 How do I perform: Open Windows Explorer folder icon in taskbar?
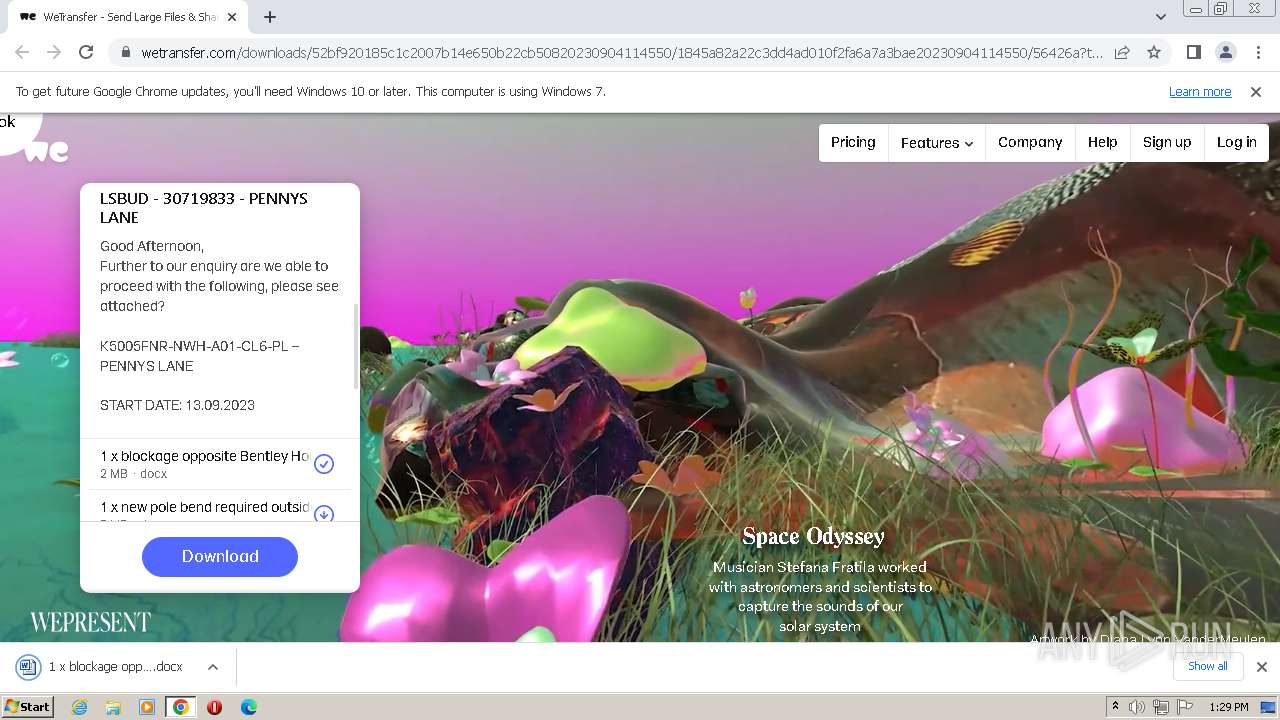113,707
